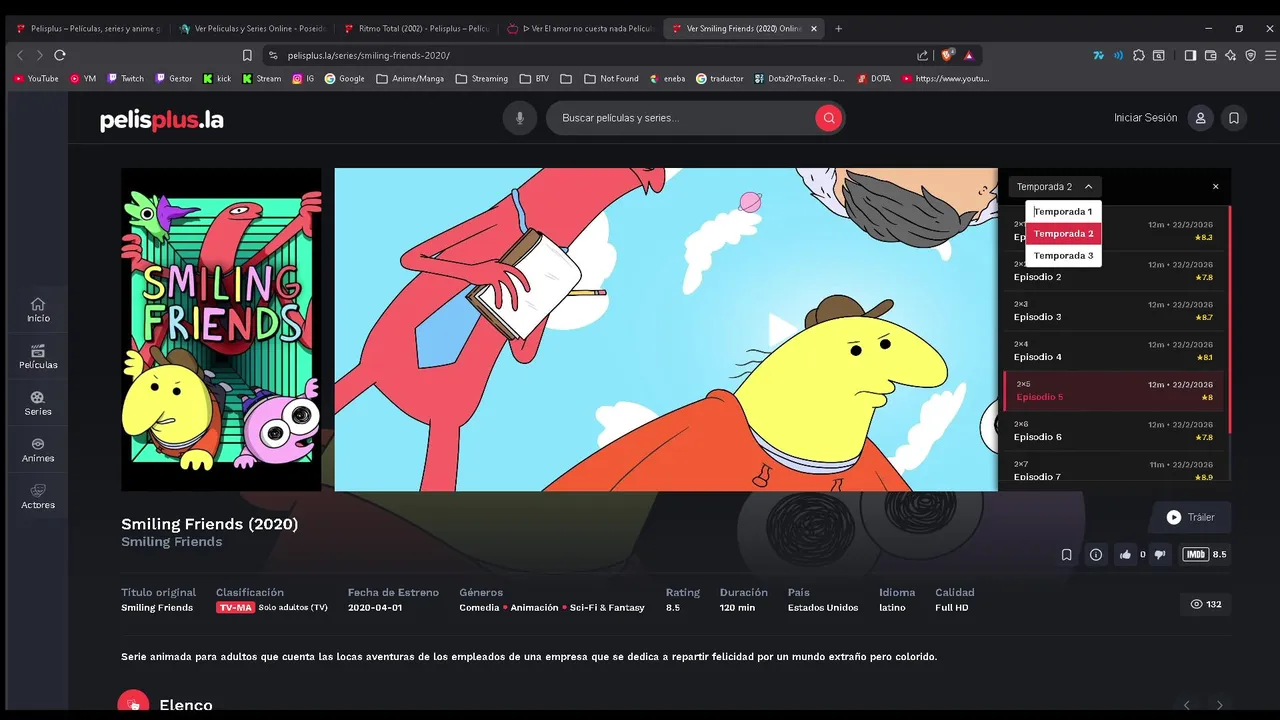The height and width of the screenshot is (720, 1280).
Task: Click Iniciar Sesión link
Action: 1146,118
